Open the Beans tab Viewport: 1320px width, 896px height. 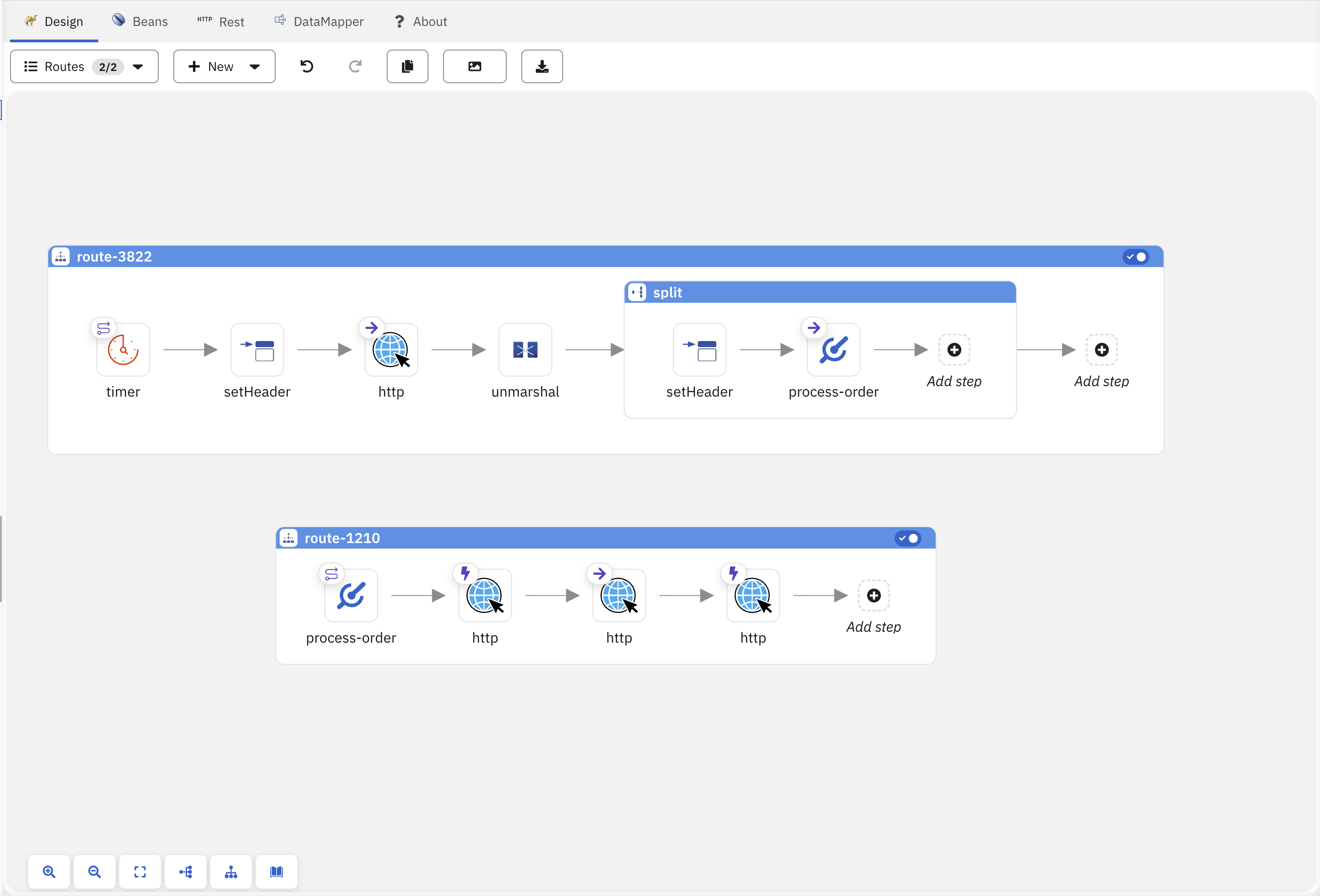click(x=140, y=21)
